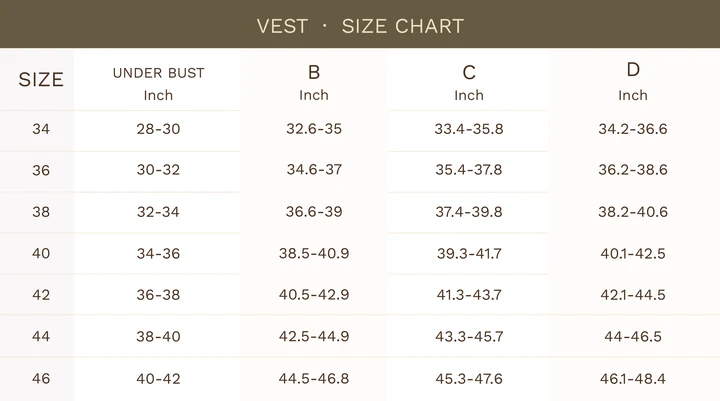Click size 40 row label
The height and width of the screenshot is (401, 720).
tap(41, 253)
